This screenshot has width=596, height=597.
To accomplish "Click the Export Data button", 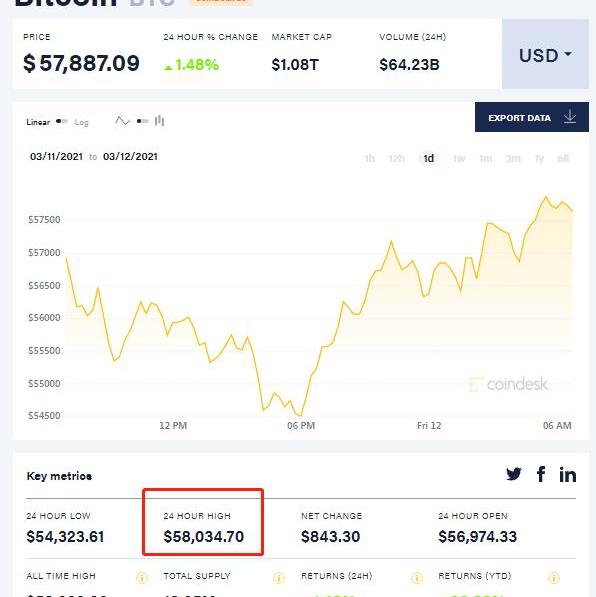I will click(x=532, y=117).
